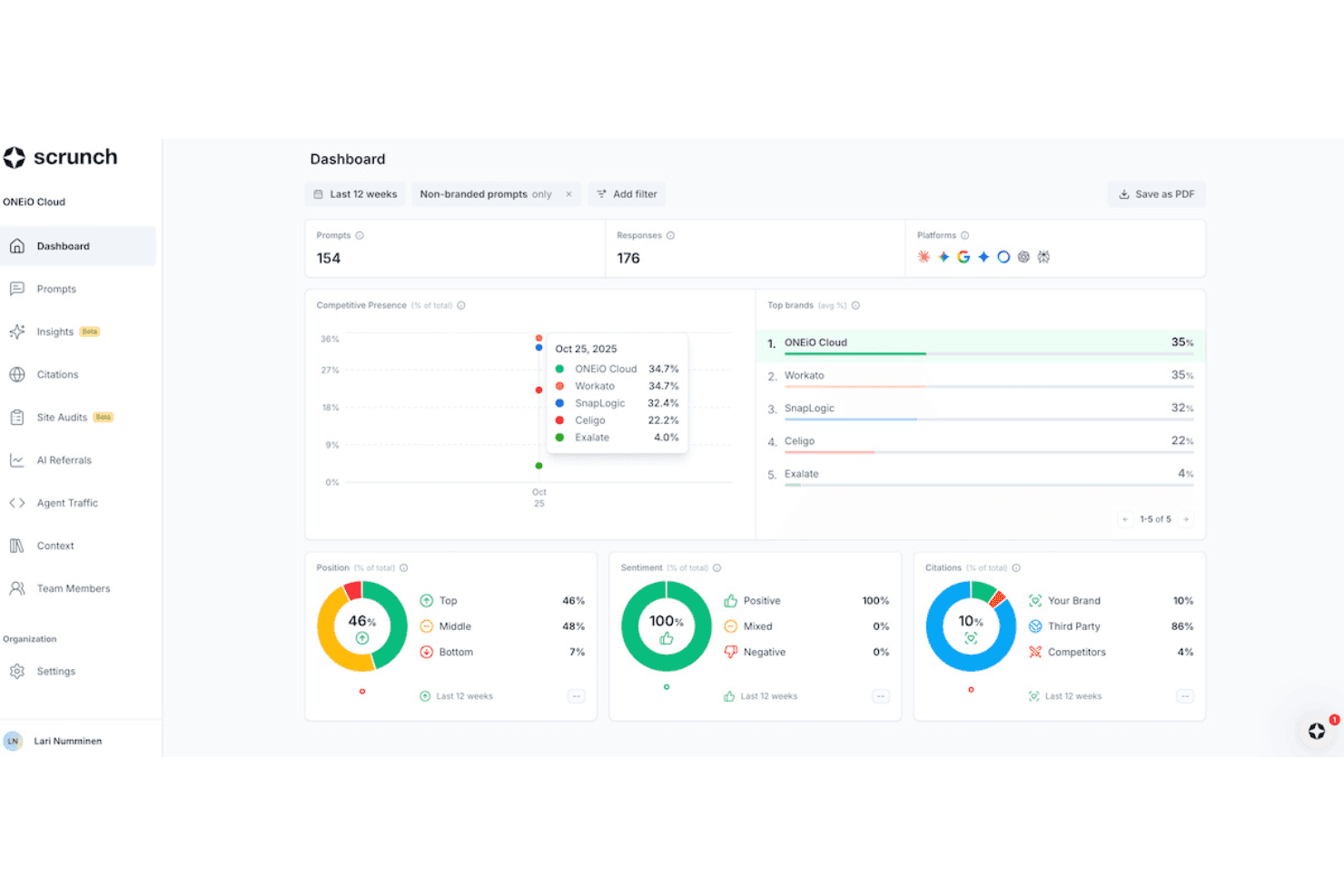Show Competitive Presence info icon details
This screenshot has height=896, width=1344.
(x=461, y=305)
